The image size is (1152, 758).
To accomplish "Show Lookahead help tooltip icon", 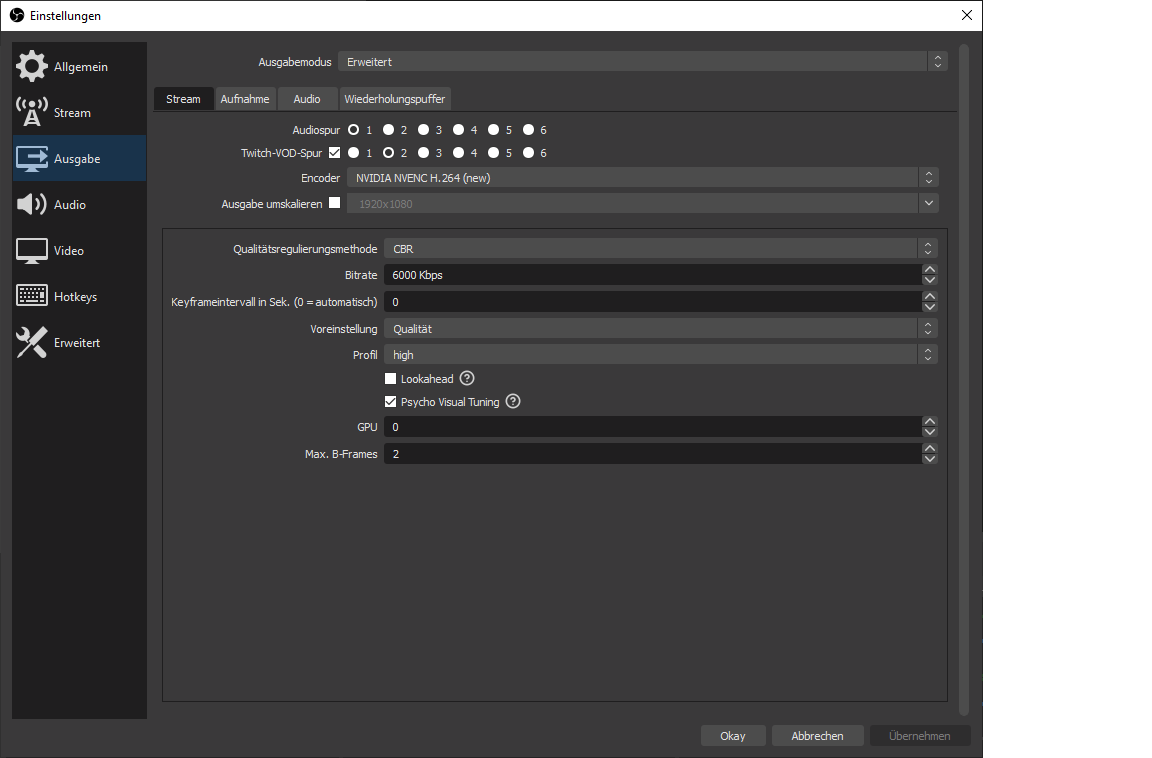I will (x=467, y=378).
